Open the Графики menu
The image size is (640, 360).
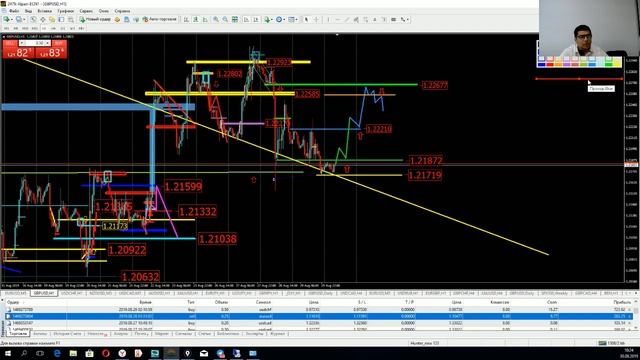click(65, 11)
